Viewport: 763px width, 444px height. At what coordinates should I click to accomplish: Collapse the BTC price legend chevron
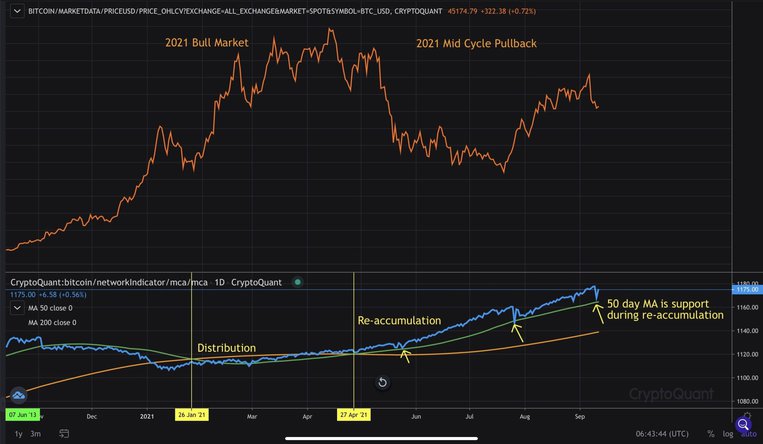[17, 11]
